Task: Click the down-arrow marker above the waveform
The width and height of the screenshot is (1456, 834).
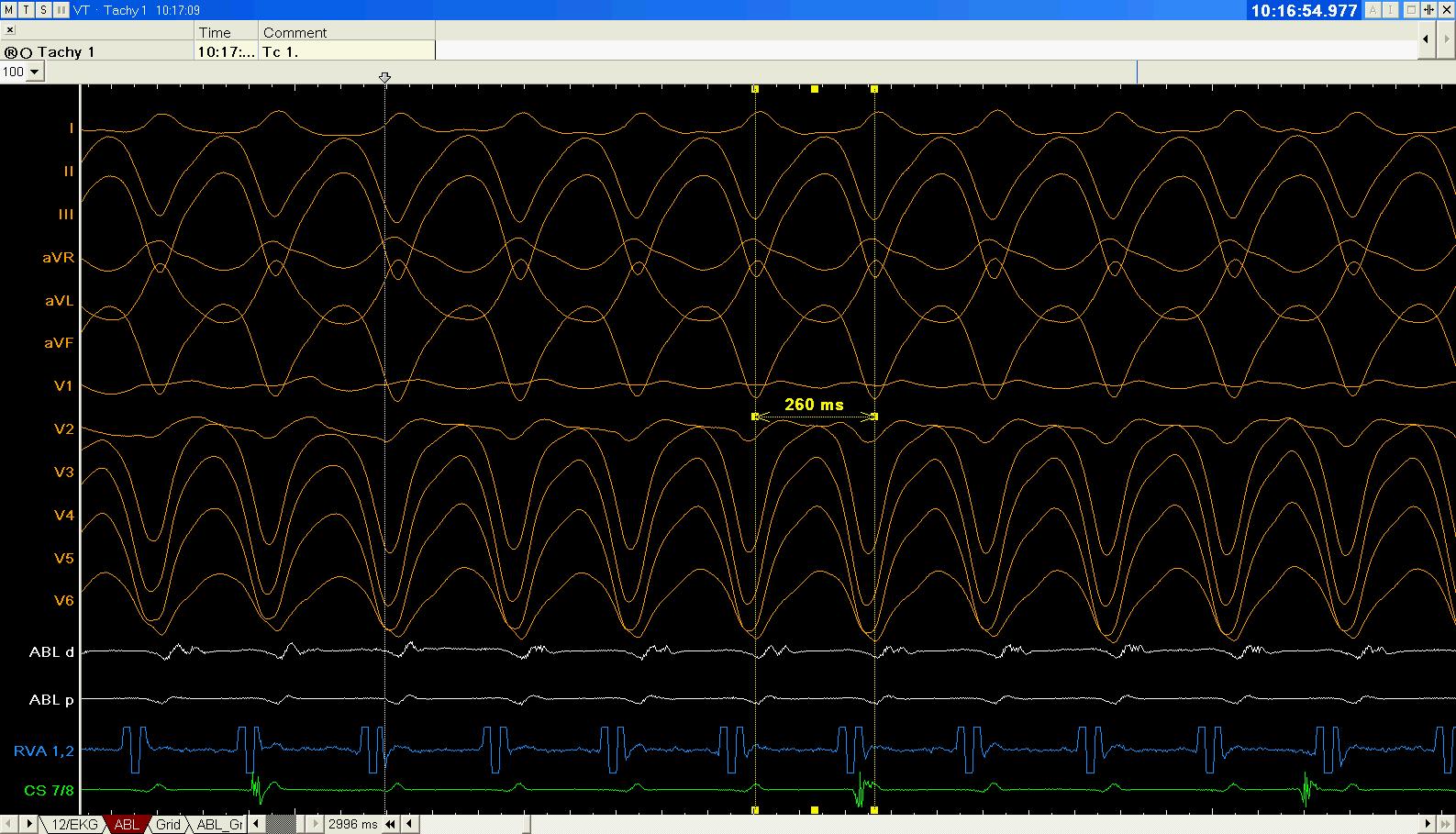Action: pos(384,78)
